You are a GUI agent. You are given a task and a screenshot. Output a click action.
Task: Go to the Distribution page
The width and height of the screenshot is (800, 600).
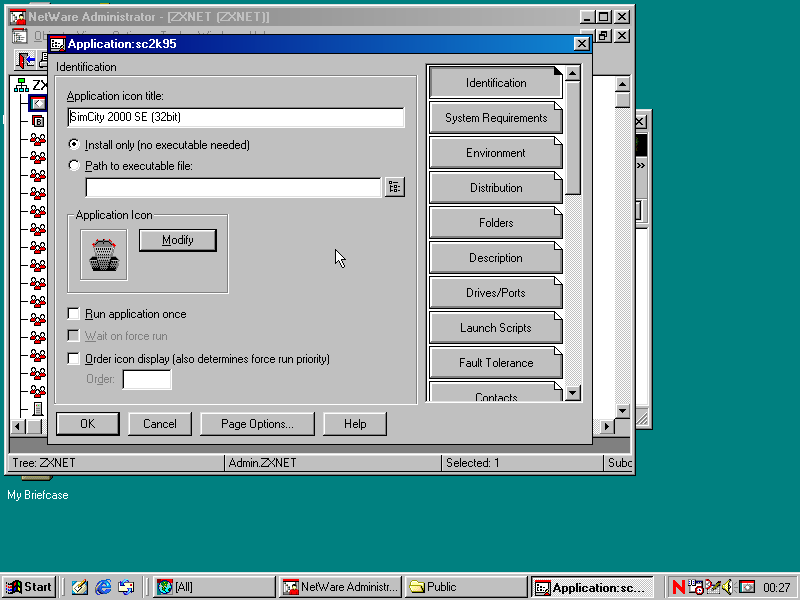pyautogui.click(x=495, y=188)
